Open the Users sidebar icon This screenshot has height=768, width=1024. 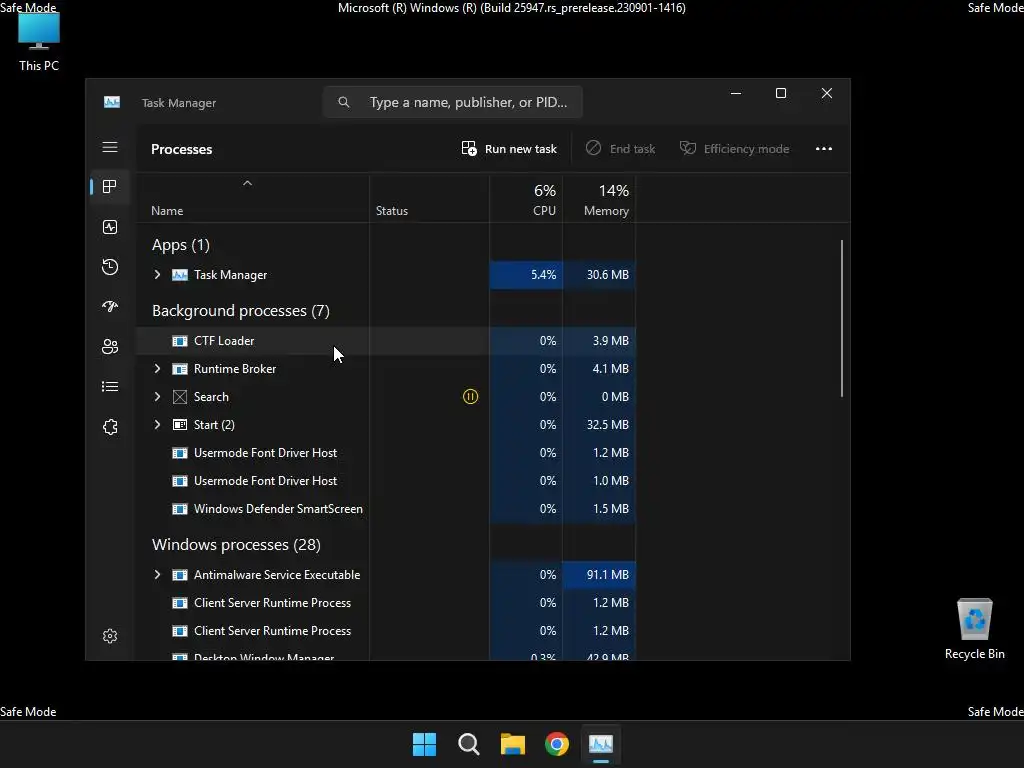pos(110,346)
